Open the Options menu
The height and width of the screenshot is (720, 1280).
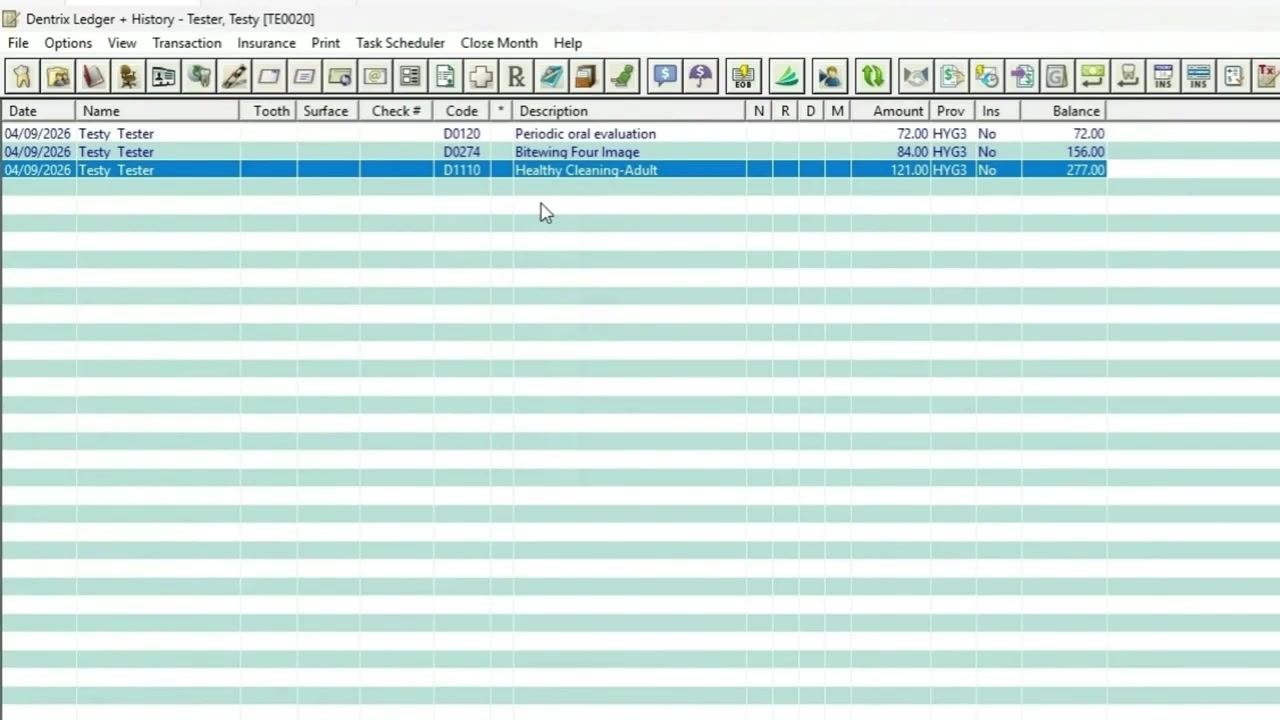(68, 43)
